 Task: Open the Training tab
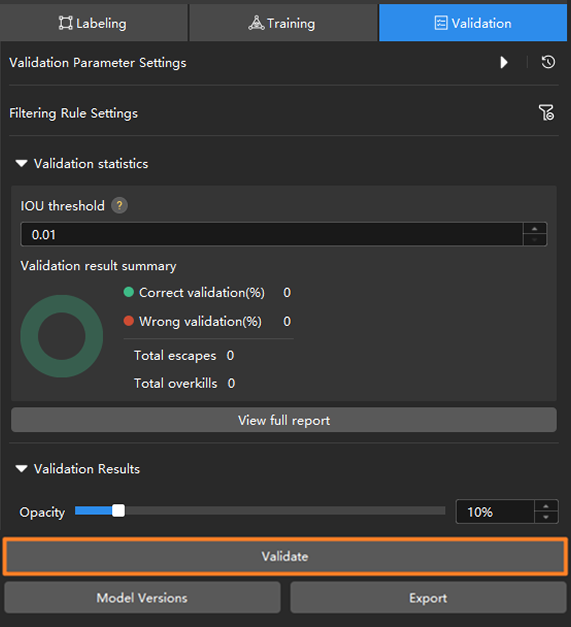coord(283,23)
